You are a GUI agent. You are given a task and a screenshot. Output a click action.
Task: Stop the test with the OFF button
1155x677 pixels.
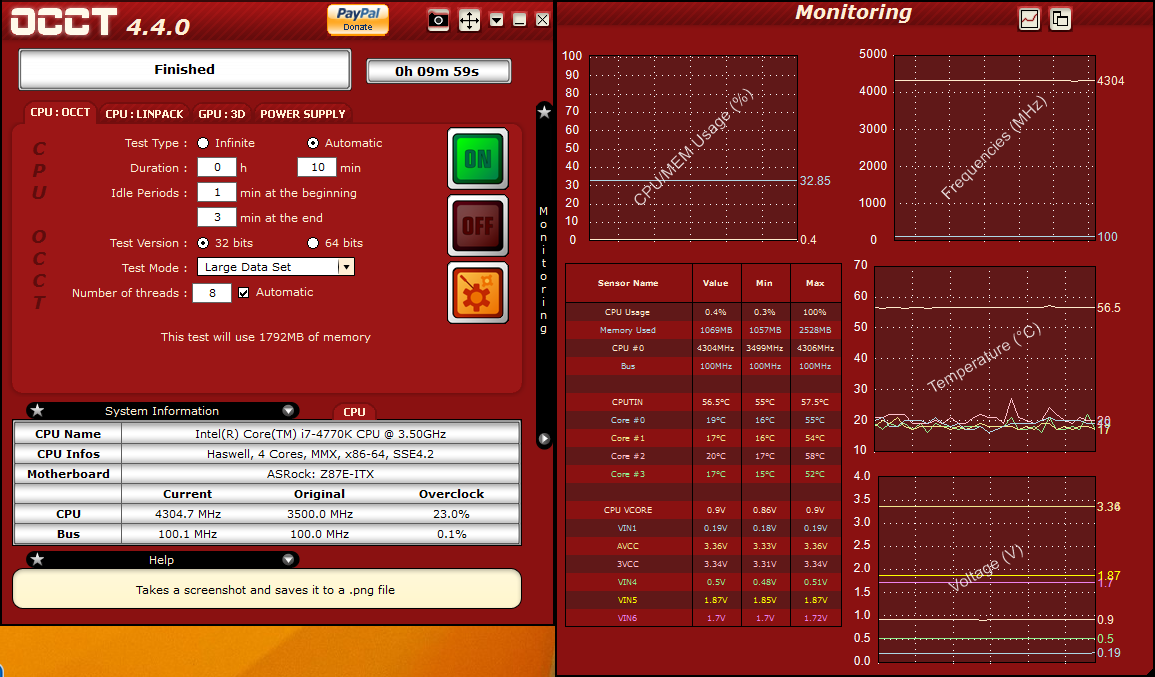pos(478,225)
